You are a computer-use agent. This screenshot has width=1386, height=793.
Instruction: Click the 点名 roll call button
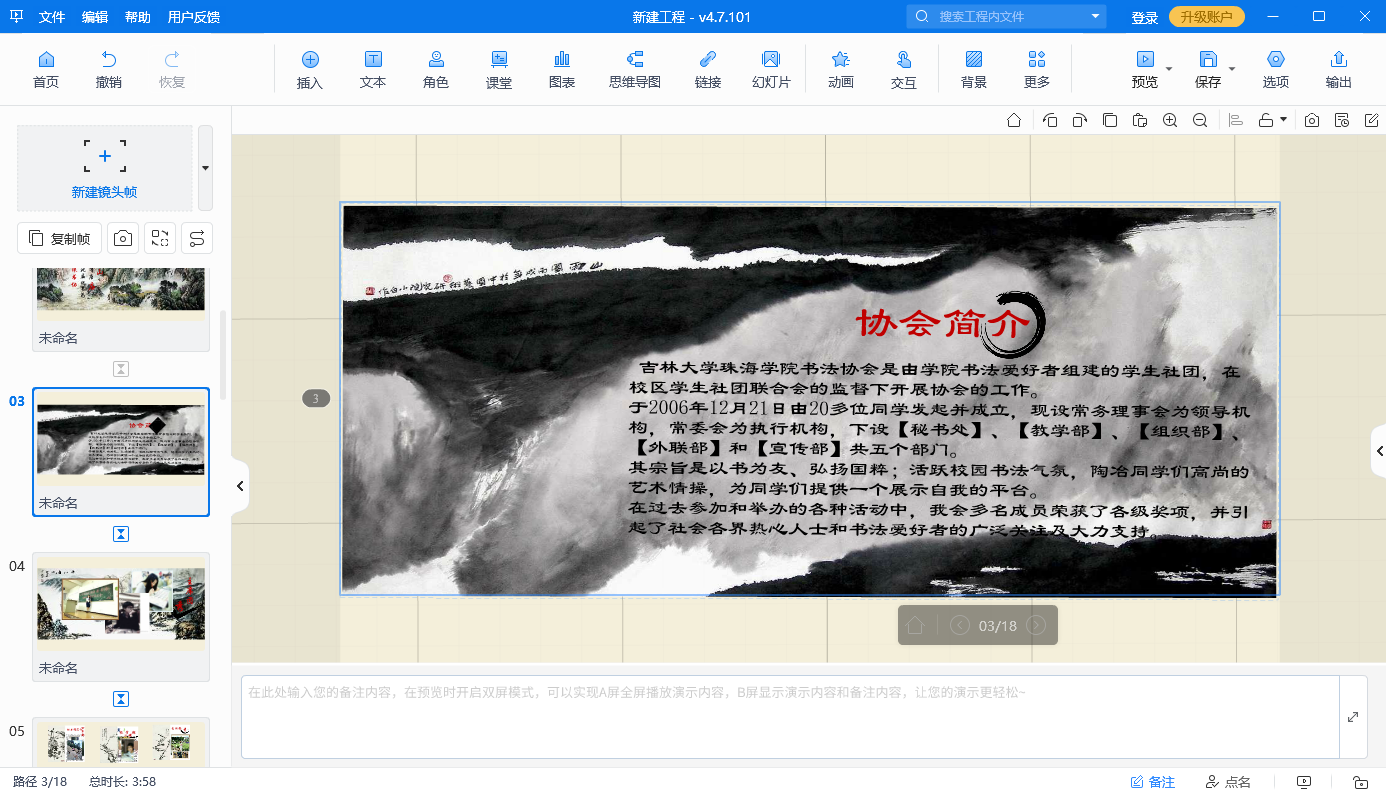pyautogui.click(x=1228, y=782)
